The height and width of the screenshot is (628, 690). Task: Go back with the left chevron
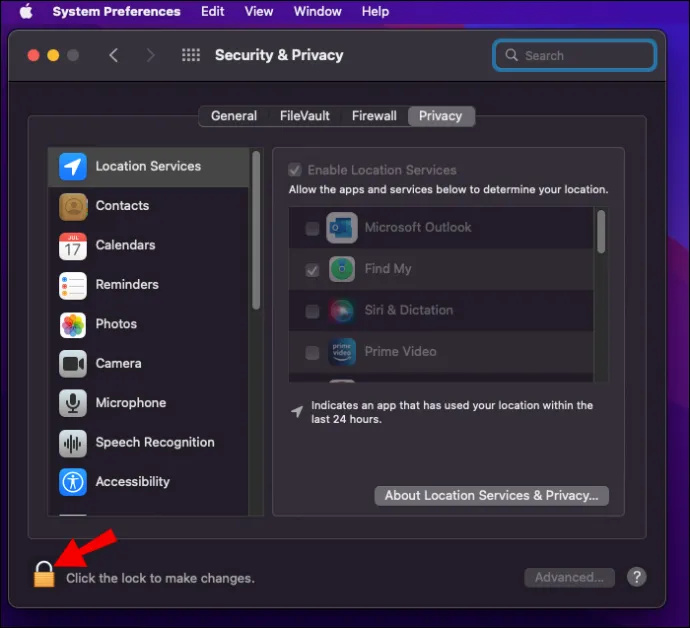pyautogui.click(x=114, y=55)
